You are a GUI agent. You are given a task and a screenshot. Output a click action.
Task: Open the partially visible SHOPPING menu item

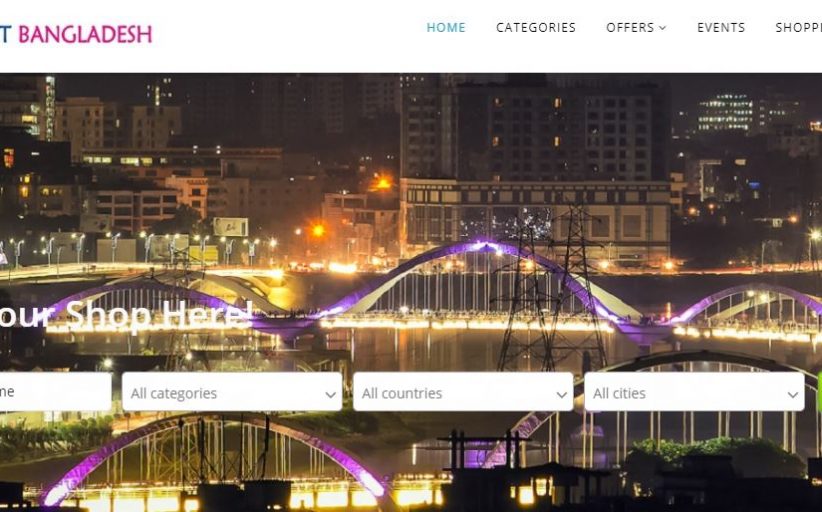(798, 28)
